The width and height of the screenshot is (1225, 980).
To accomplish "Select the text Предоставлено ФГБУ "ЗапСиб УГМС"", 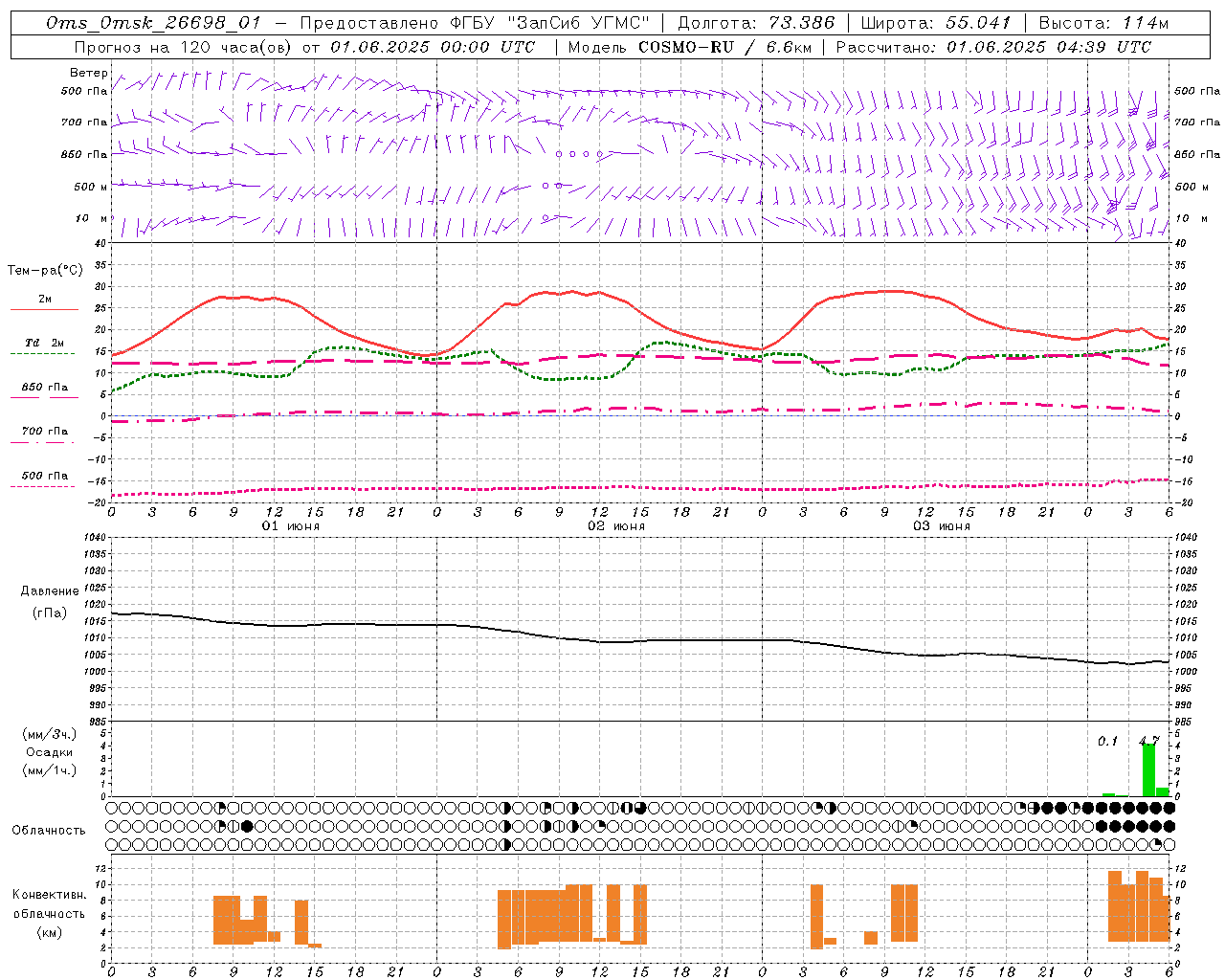I will click(x=475, y=23).
